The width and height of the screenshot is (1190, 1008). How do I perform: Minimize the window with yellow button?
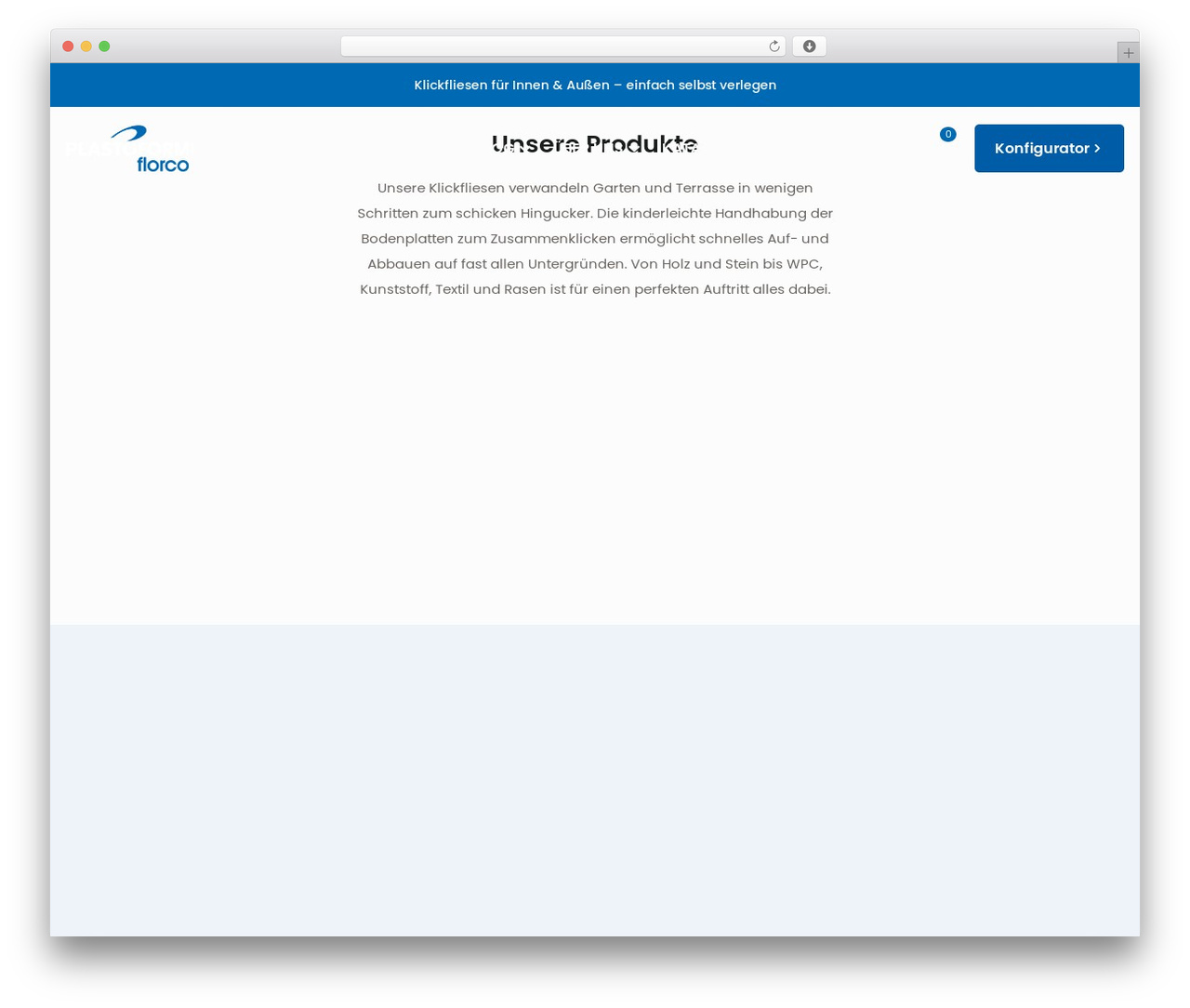coord(86,46)
